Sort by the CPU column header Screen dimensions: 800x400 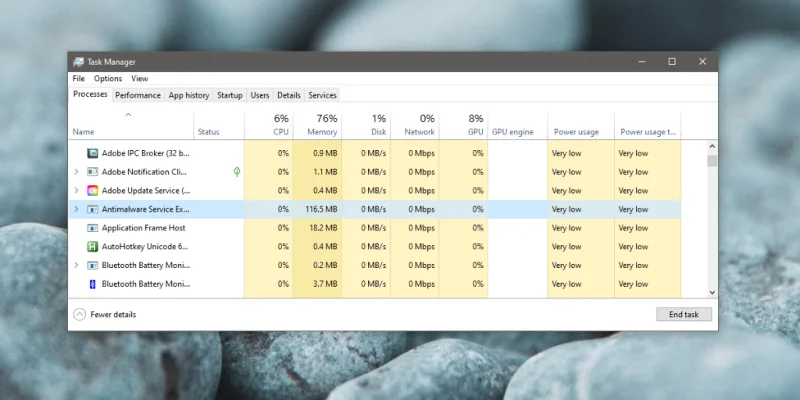click(269, 125)
